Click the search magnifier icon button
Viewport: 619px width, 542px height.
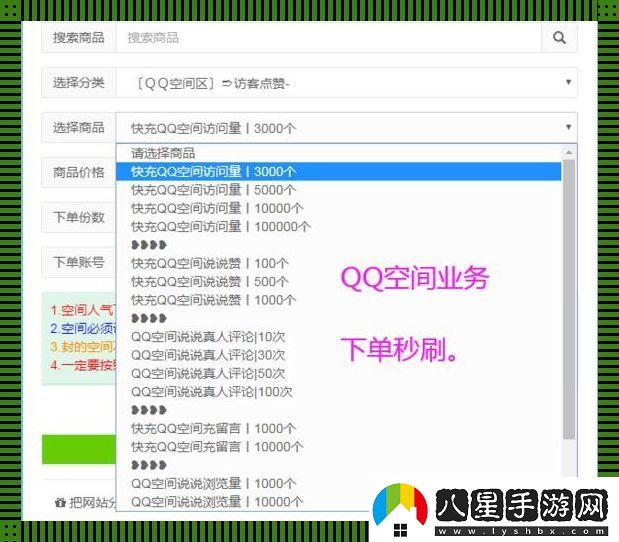tap(559, 38)
